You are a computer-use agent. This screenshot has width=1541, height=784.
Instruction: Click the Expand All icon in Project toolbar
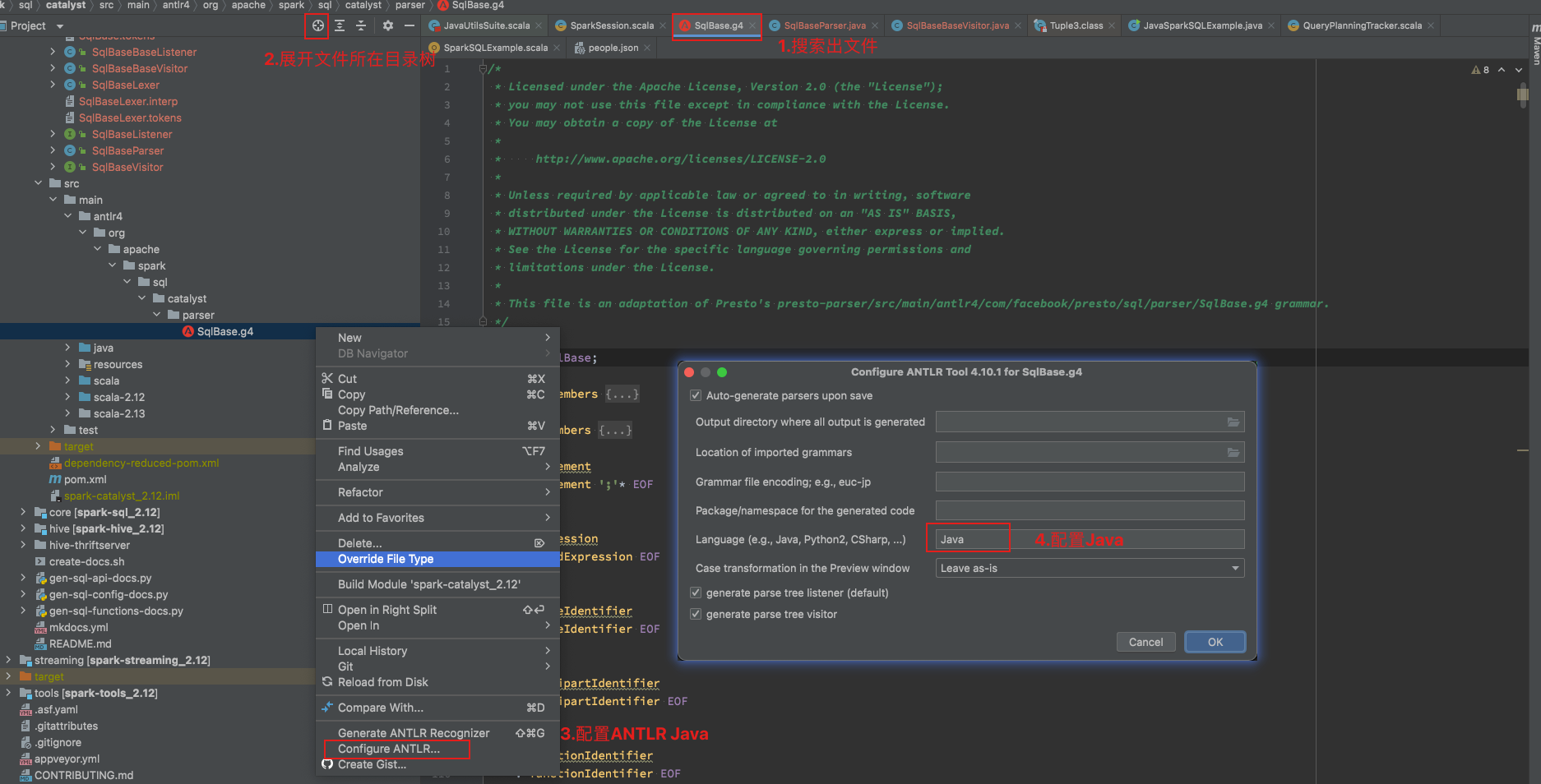(340, 25)
